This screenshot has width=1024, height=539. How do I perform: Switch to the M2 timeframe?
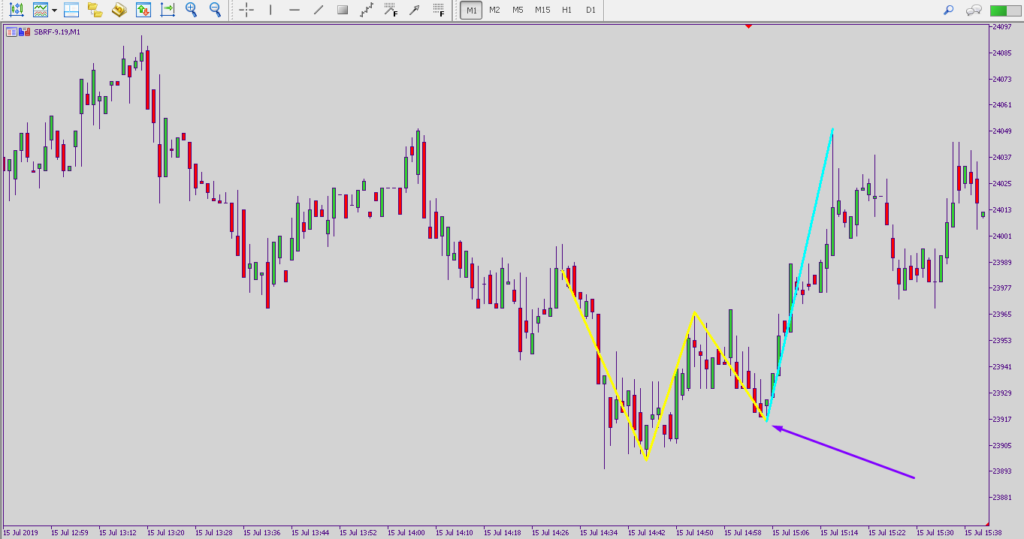click(494, 10)
